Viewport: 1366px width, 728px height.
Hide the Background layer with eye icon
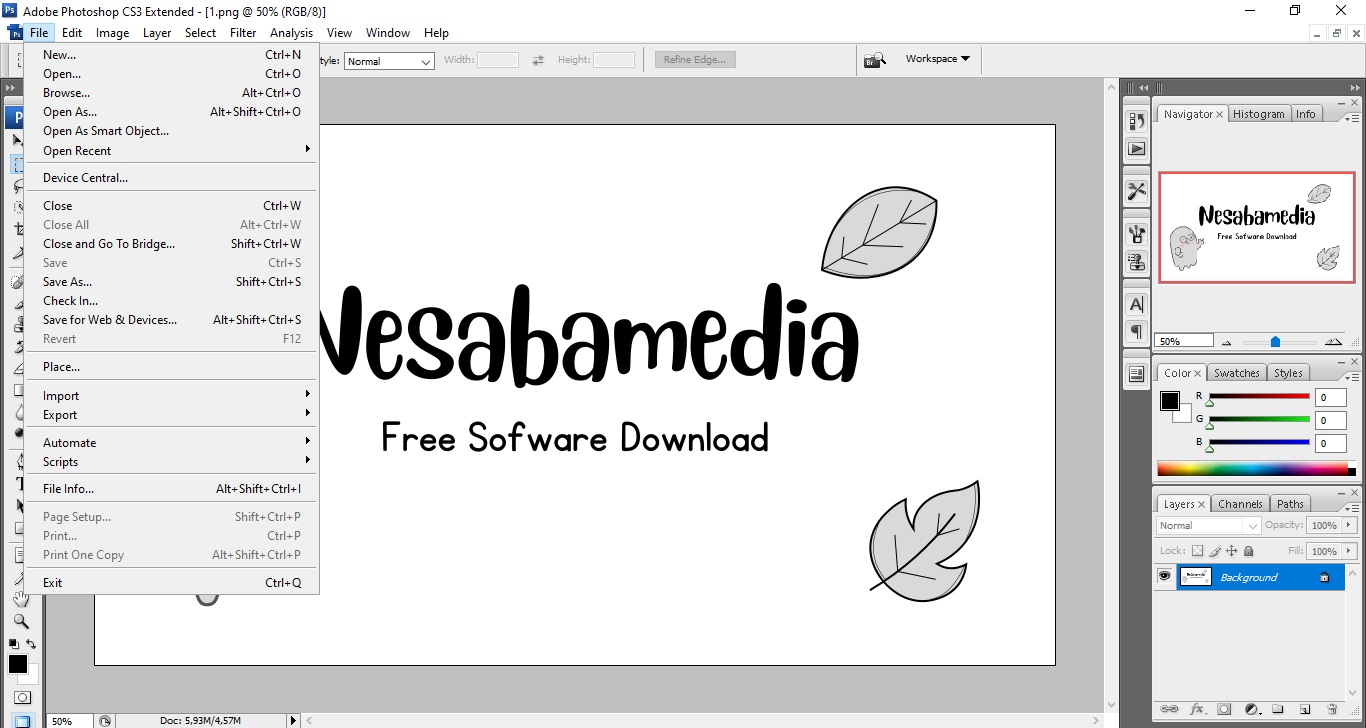pos(1164,577)
